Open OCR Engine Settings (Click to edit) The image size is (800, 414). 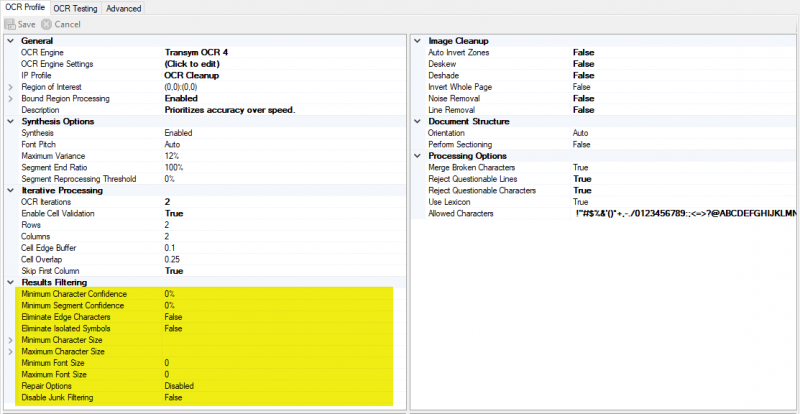point(192,64)
